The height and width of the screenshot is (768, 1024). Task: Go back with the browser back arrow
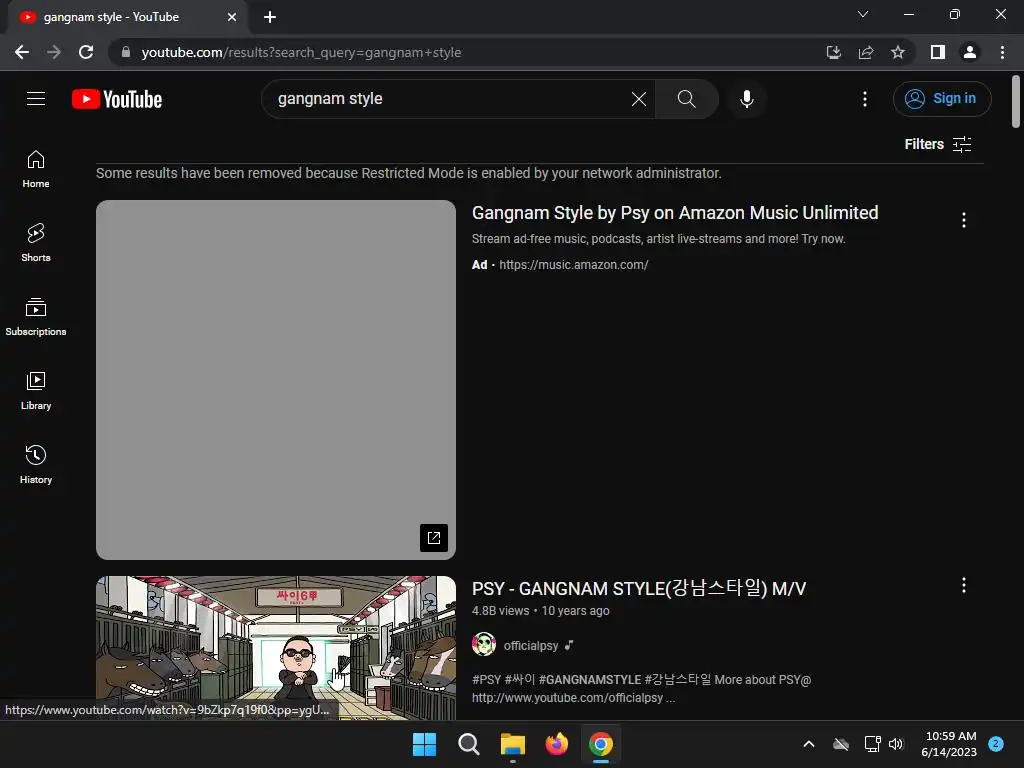click(x=22, y=52)
